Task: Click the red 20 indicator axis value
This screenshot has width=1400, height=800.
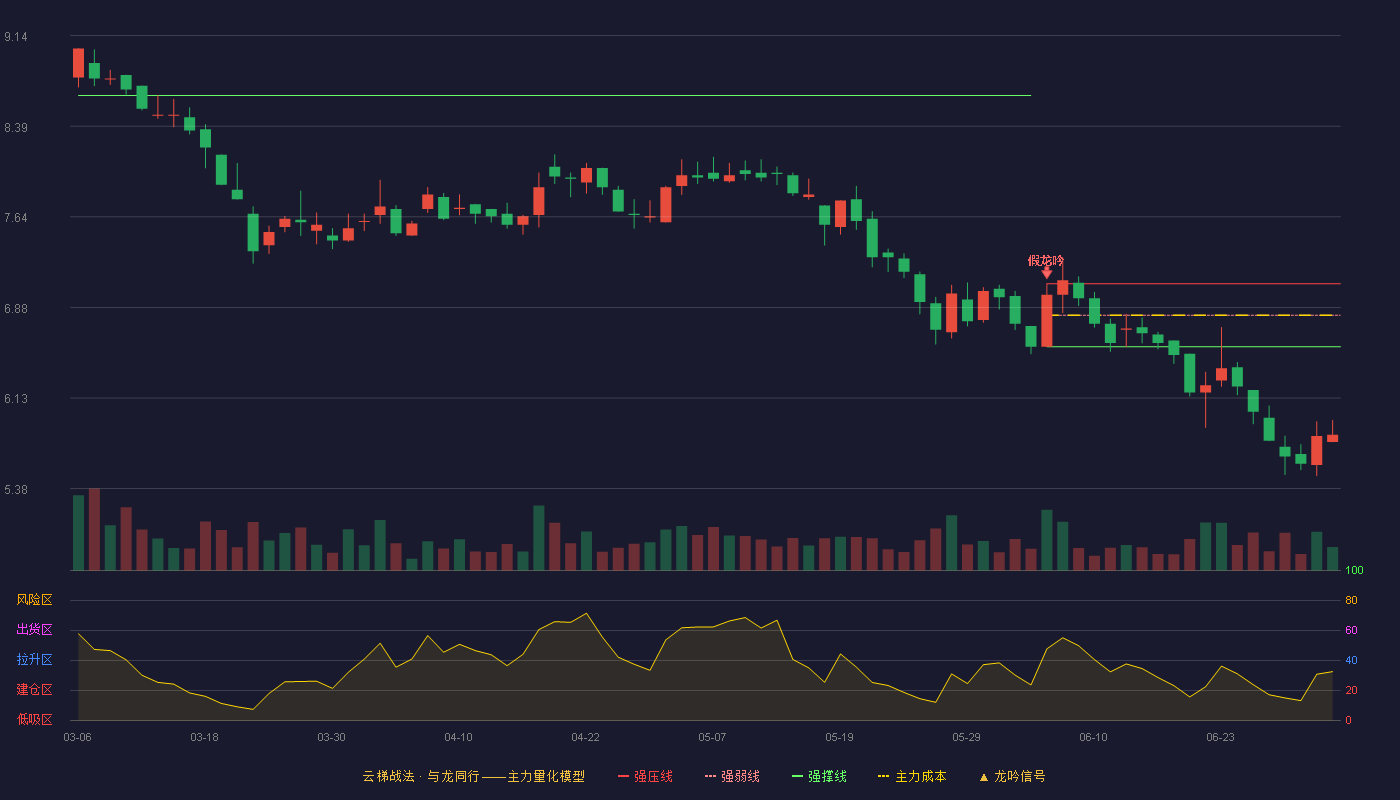Action: point(1351,691)
